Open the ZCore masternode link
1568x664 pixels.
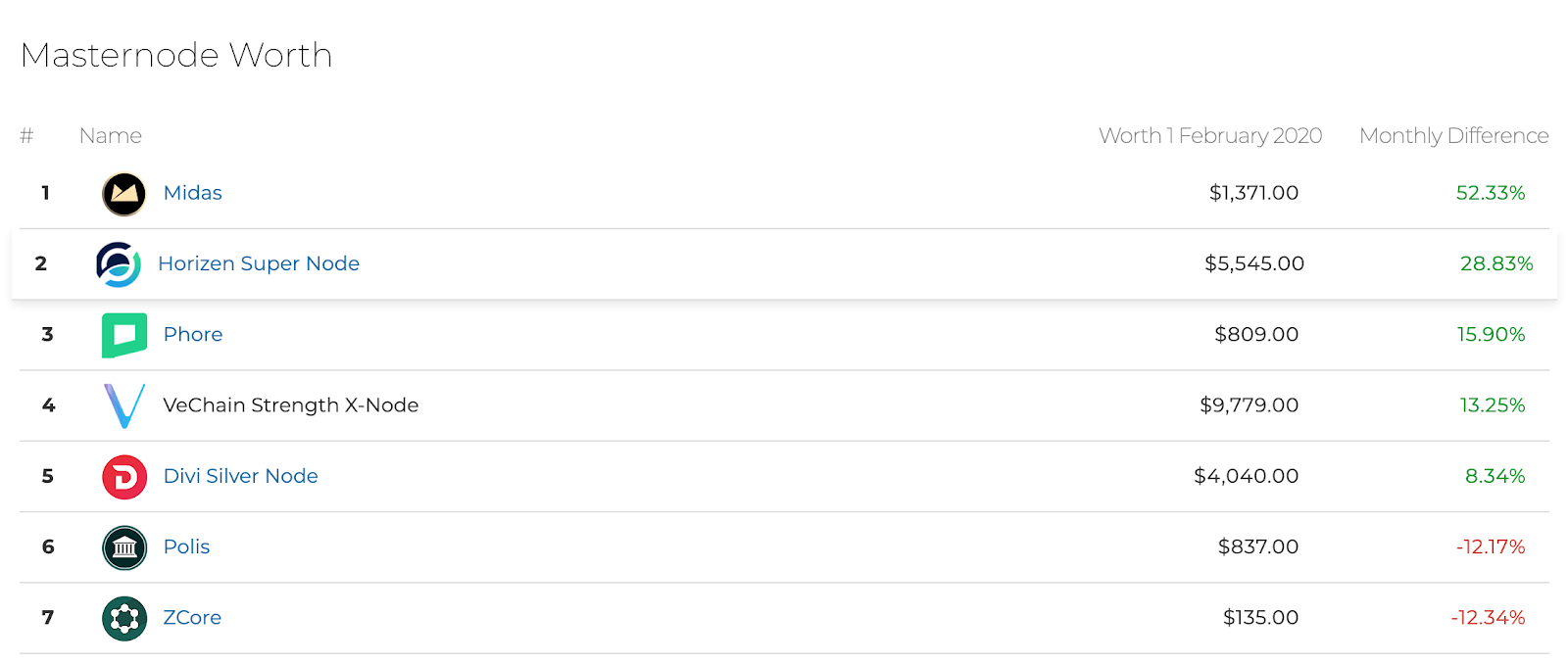pos(192,617)
